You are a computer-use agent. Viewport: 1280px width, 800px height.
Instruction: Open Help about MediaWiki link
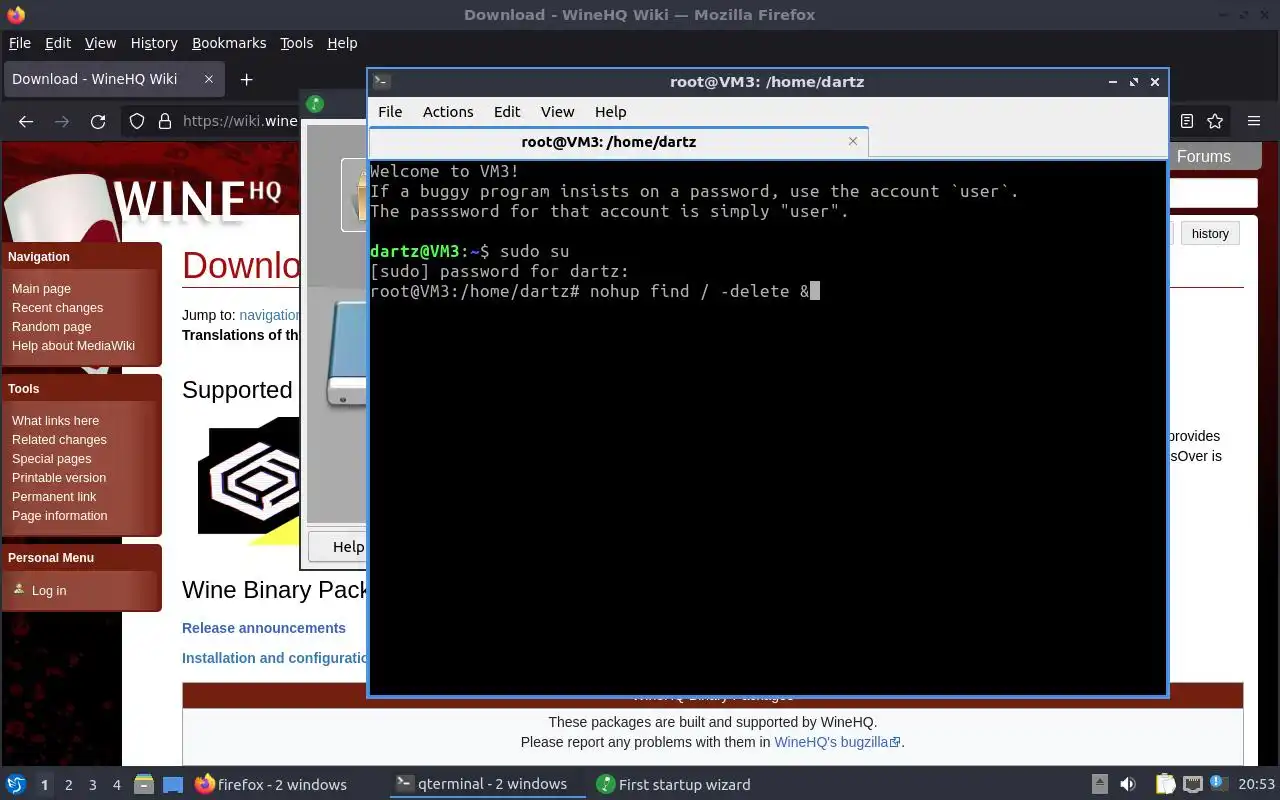coord(73,345)
